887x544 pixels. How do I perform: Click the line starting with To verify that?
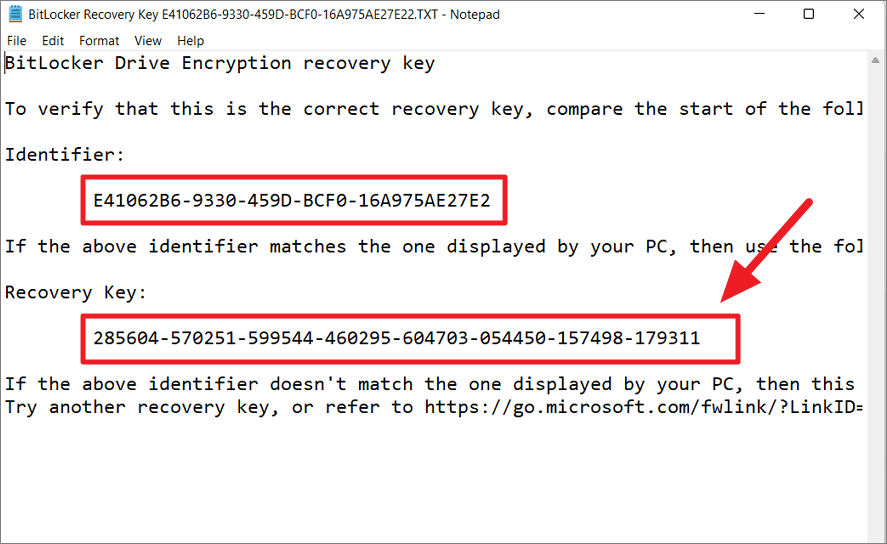point(434,109)
